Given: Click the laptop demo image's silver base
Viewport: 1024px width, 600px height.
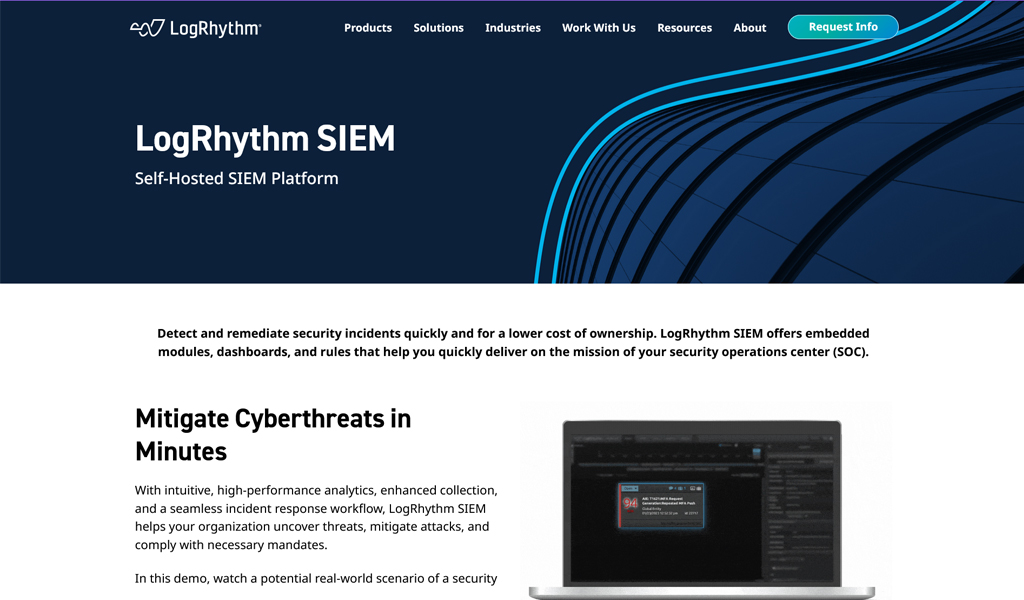Looking at the screenshot, I should pos(700,592).
